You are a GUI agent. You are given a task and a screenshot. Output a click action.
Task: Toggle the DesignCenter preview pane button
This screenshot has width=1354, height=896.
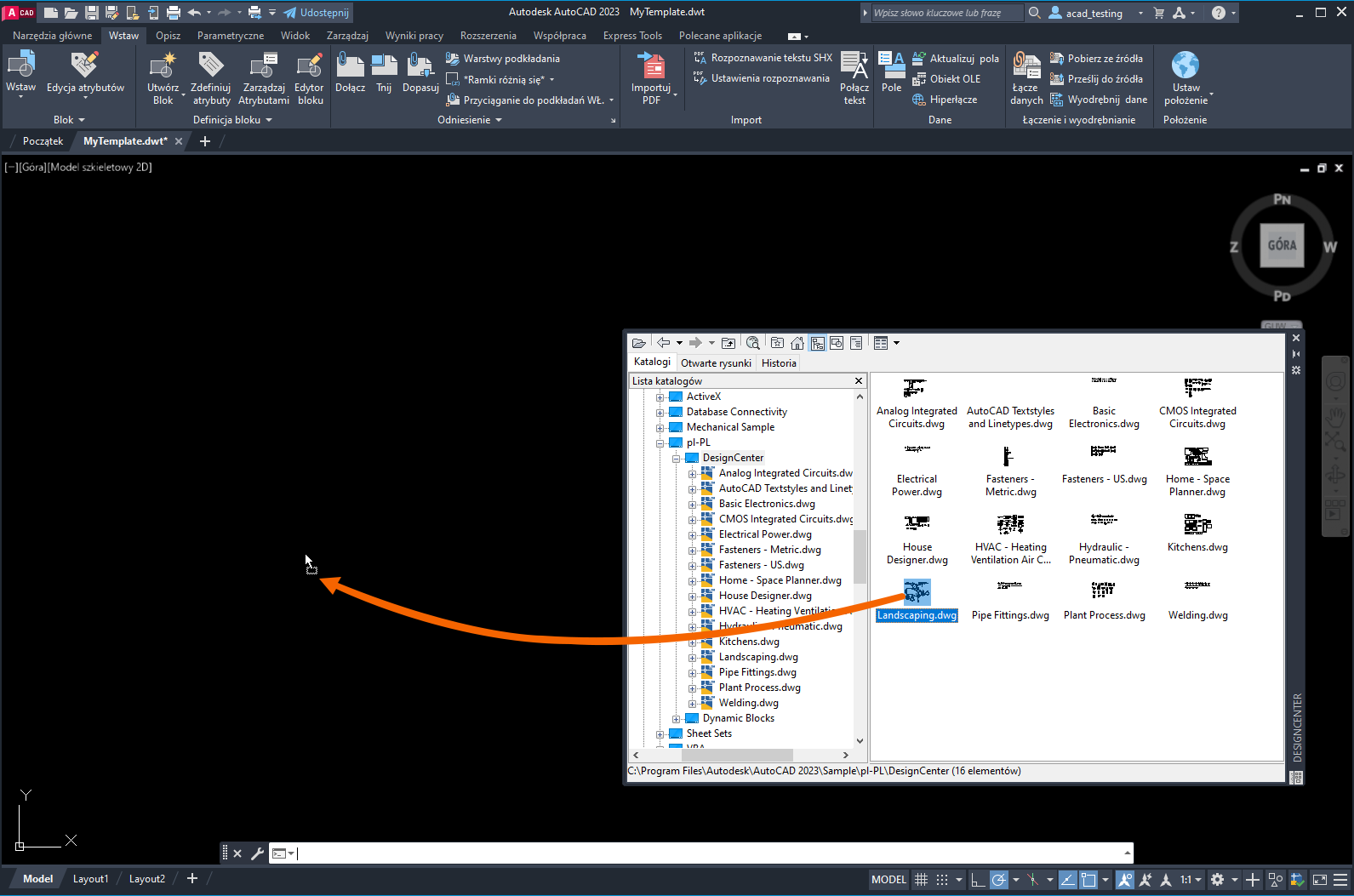coord(837,343)
